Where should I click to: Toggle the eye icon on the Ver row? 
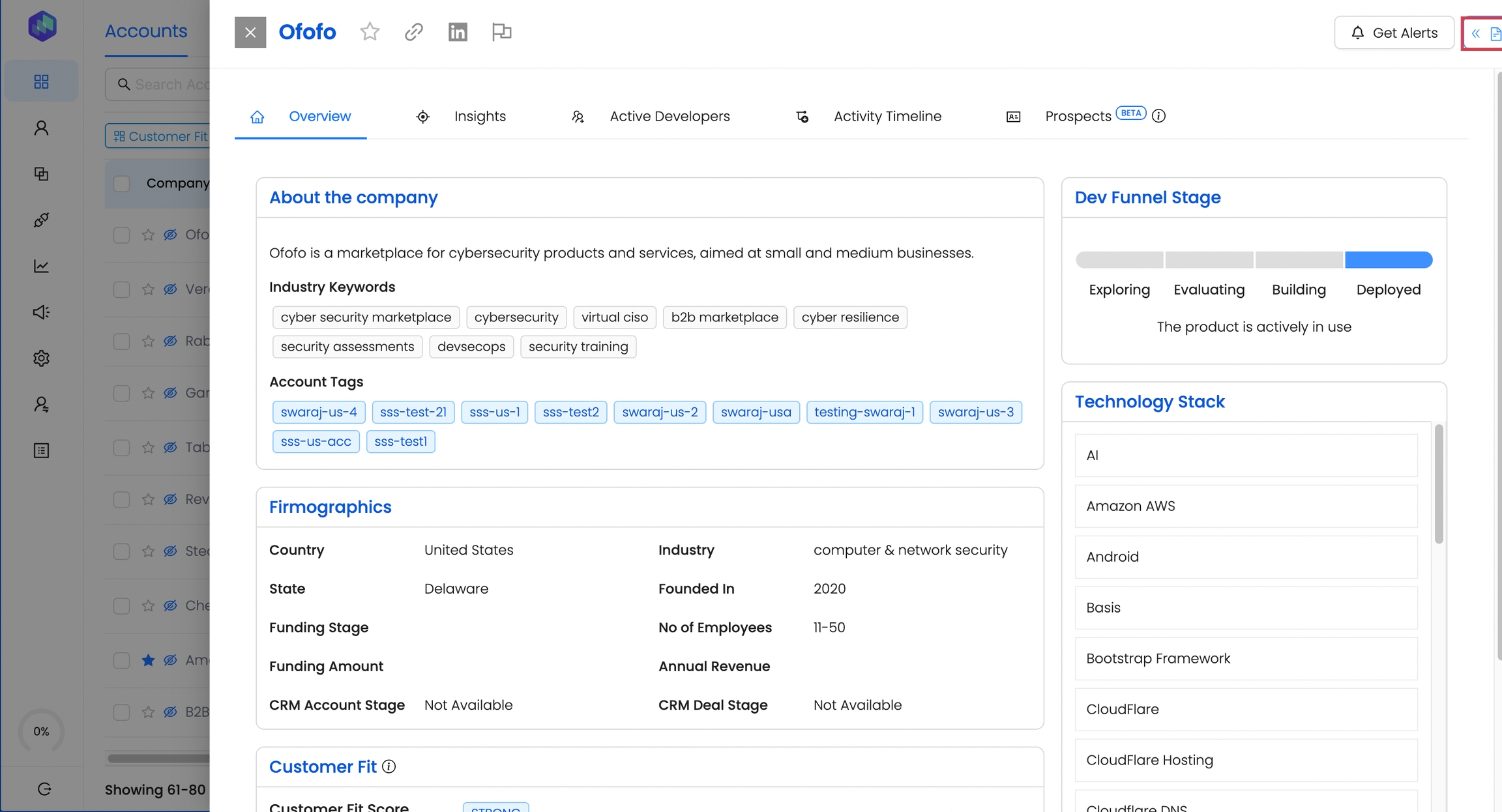[170, 289]
